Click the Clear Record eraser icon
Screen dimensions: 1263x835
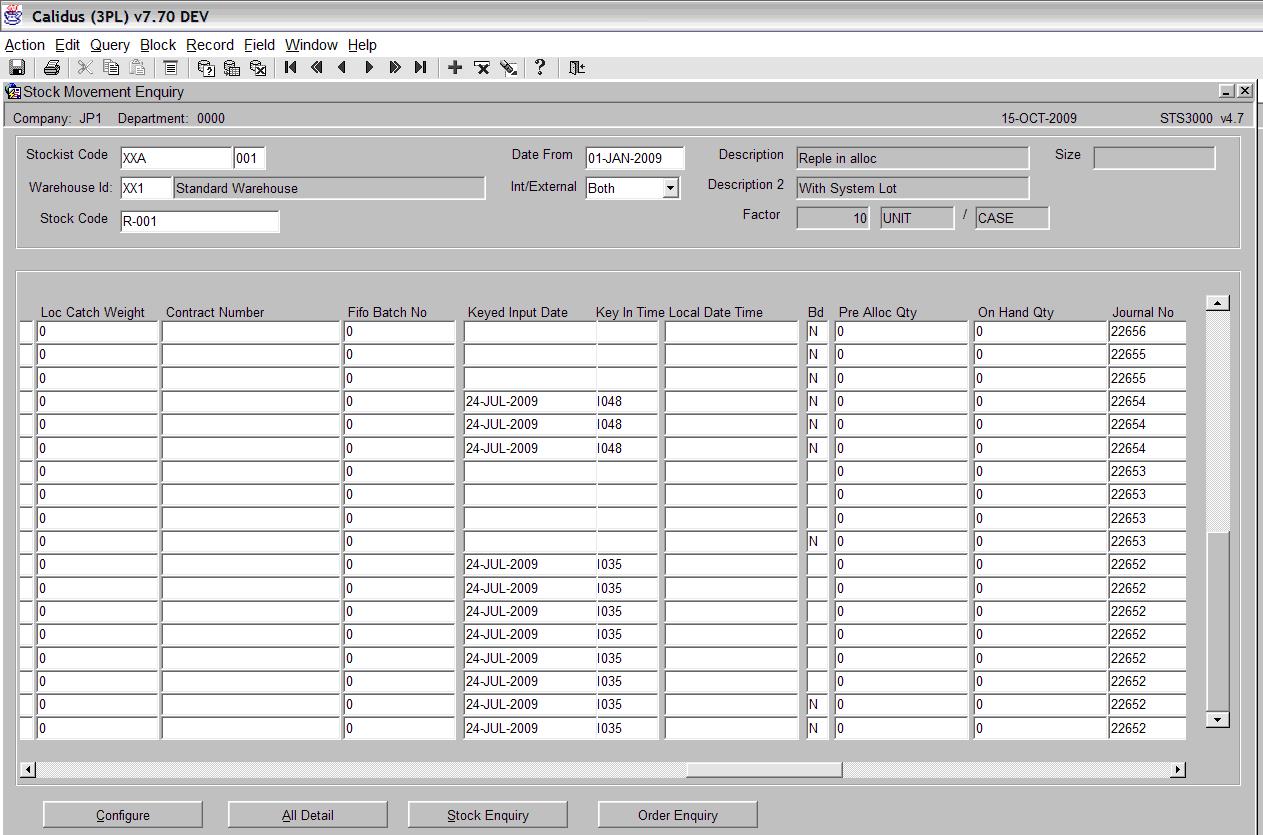[x=509, y=68]
